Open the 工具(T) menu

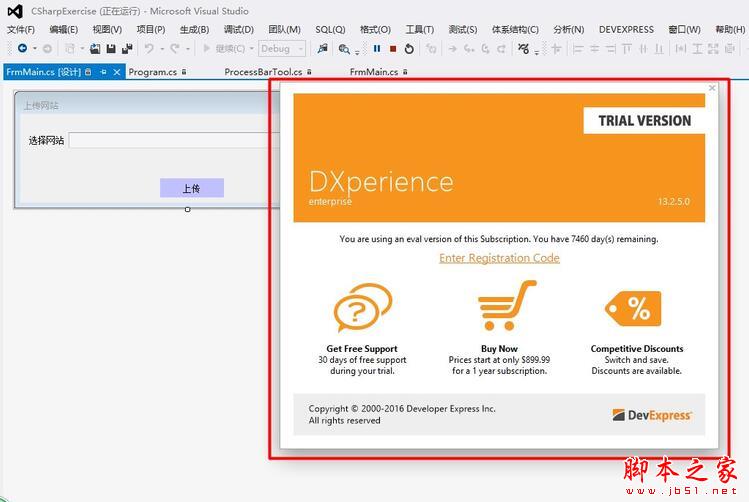420,30
